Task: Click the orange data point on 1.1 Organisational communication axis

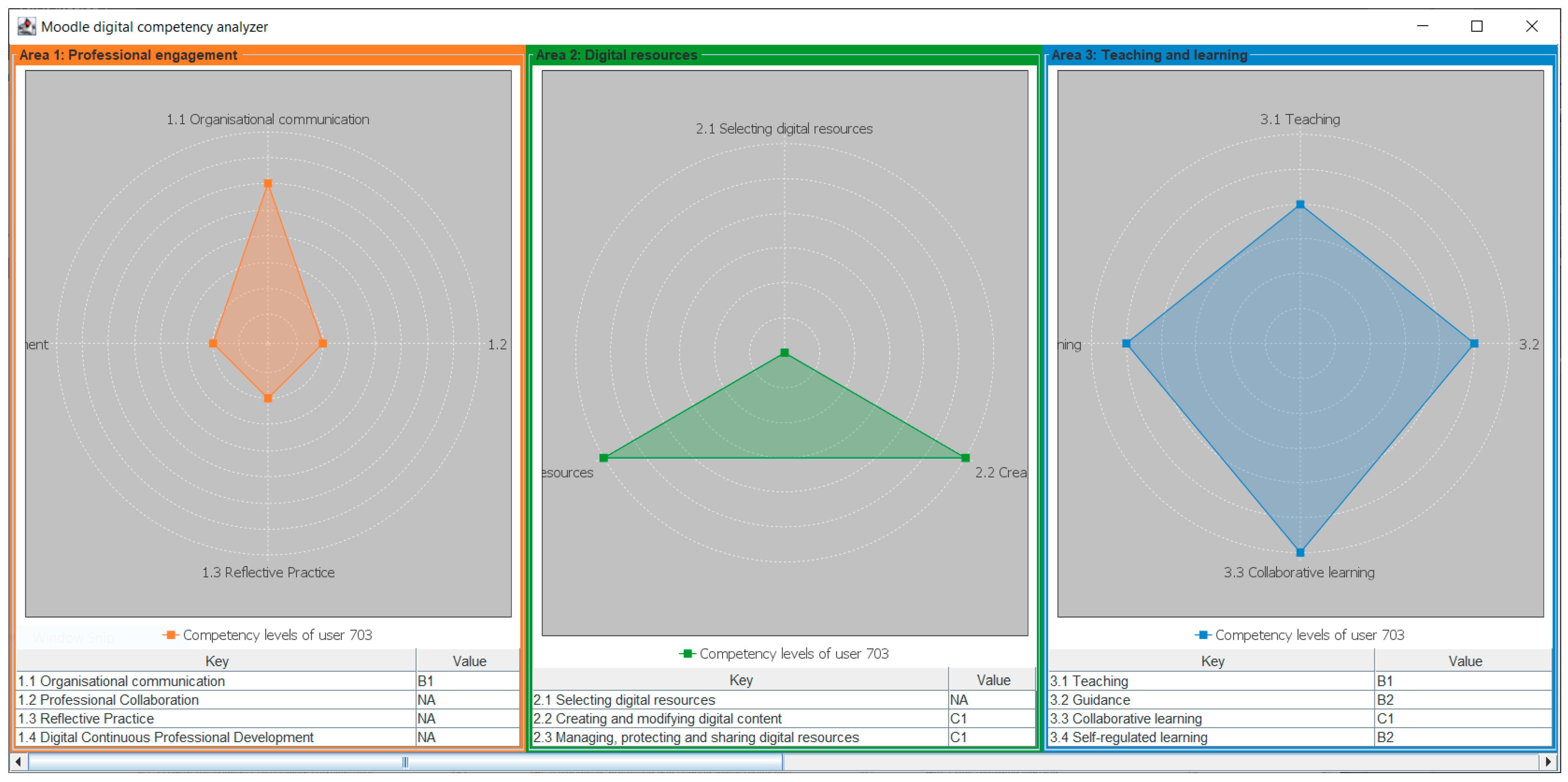Action: coord(268,183)
